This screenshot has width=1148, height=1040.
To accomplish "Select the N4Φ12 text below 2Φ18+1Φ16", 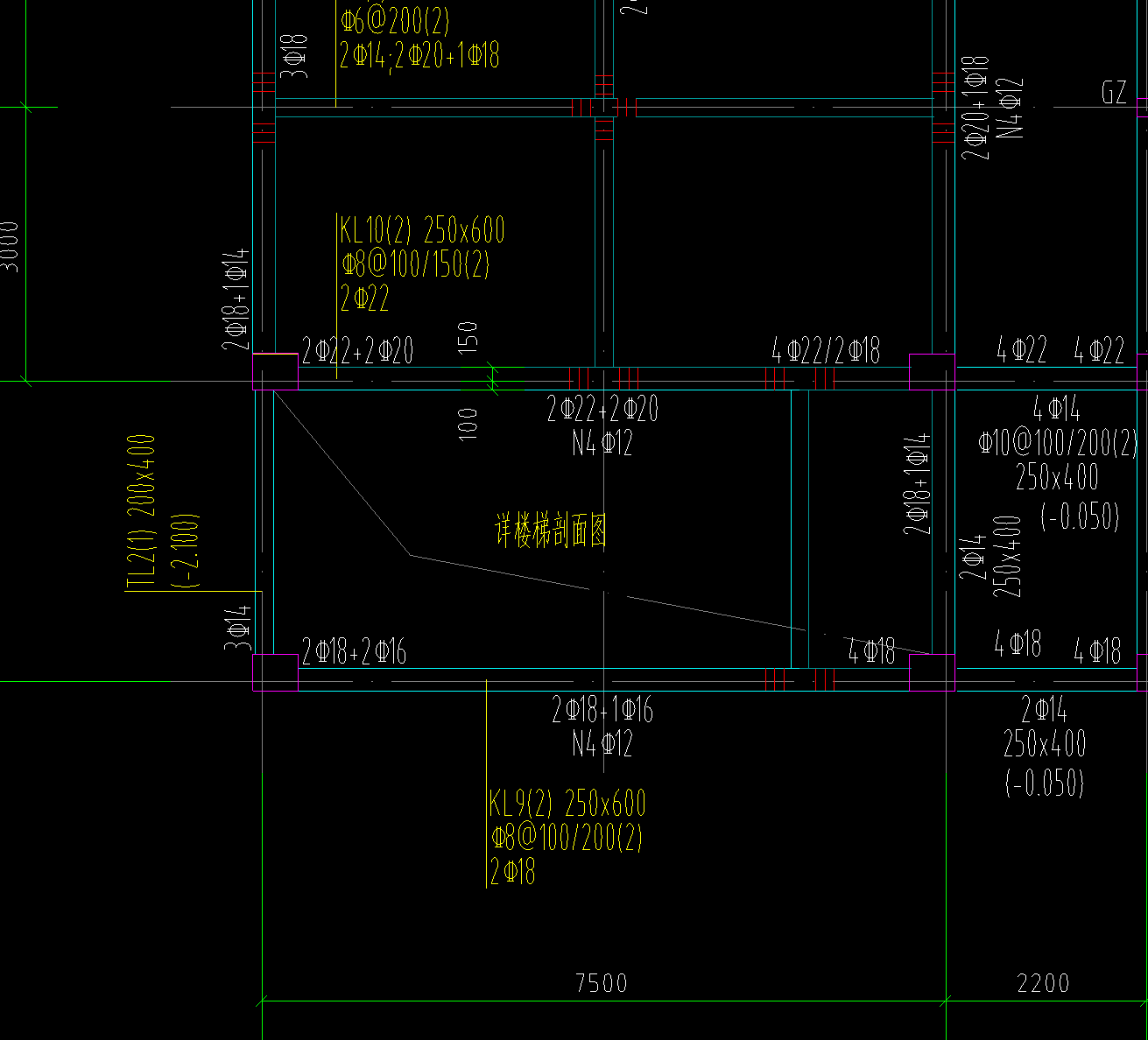I will [x=602, y=744].
